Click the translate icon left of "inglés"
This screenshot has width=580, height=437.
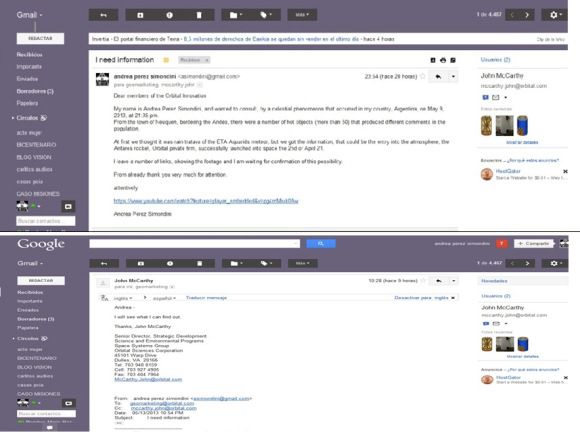pos(105,298)
